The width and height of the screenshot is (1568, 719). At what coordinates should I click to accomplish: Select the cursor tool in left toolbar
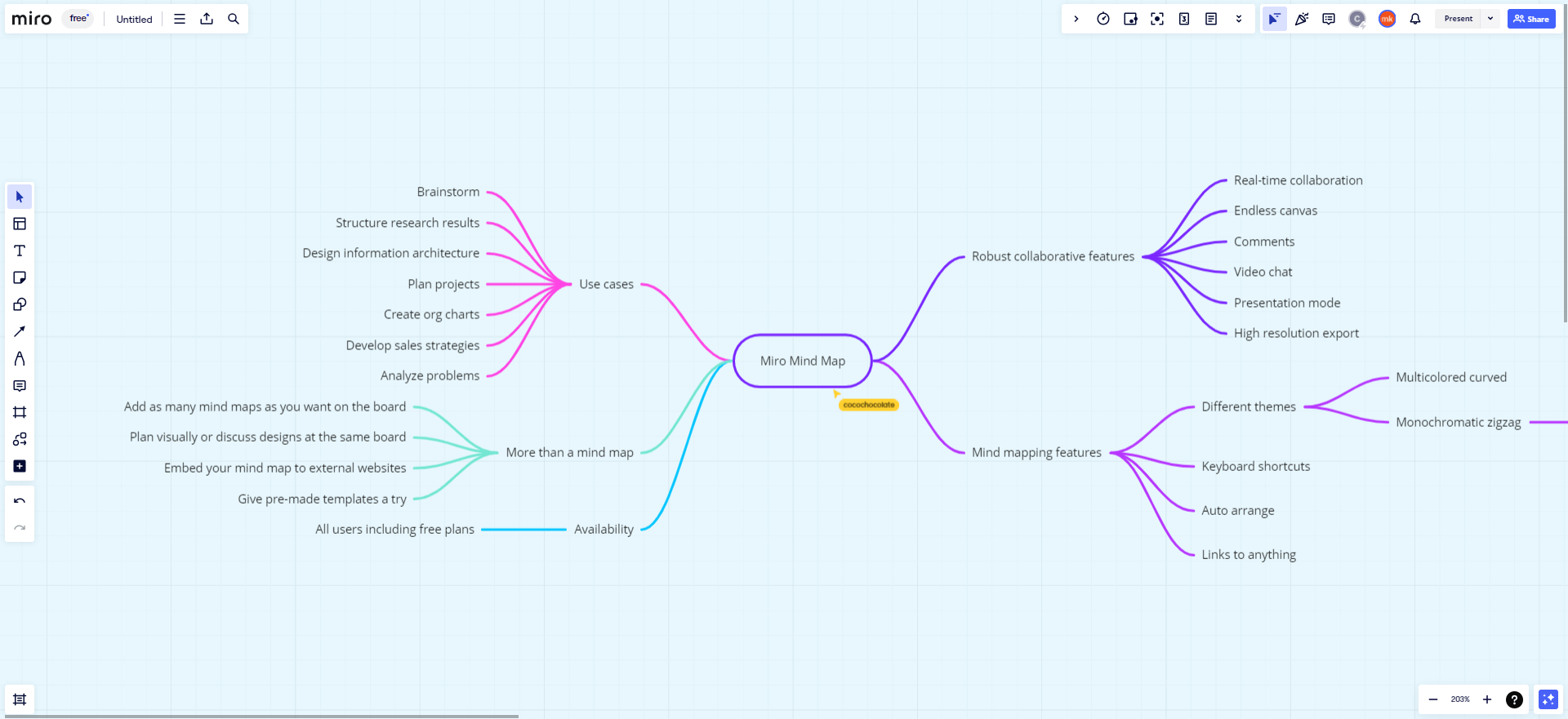20,197
